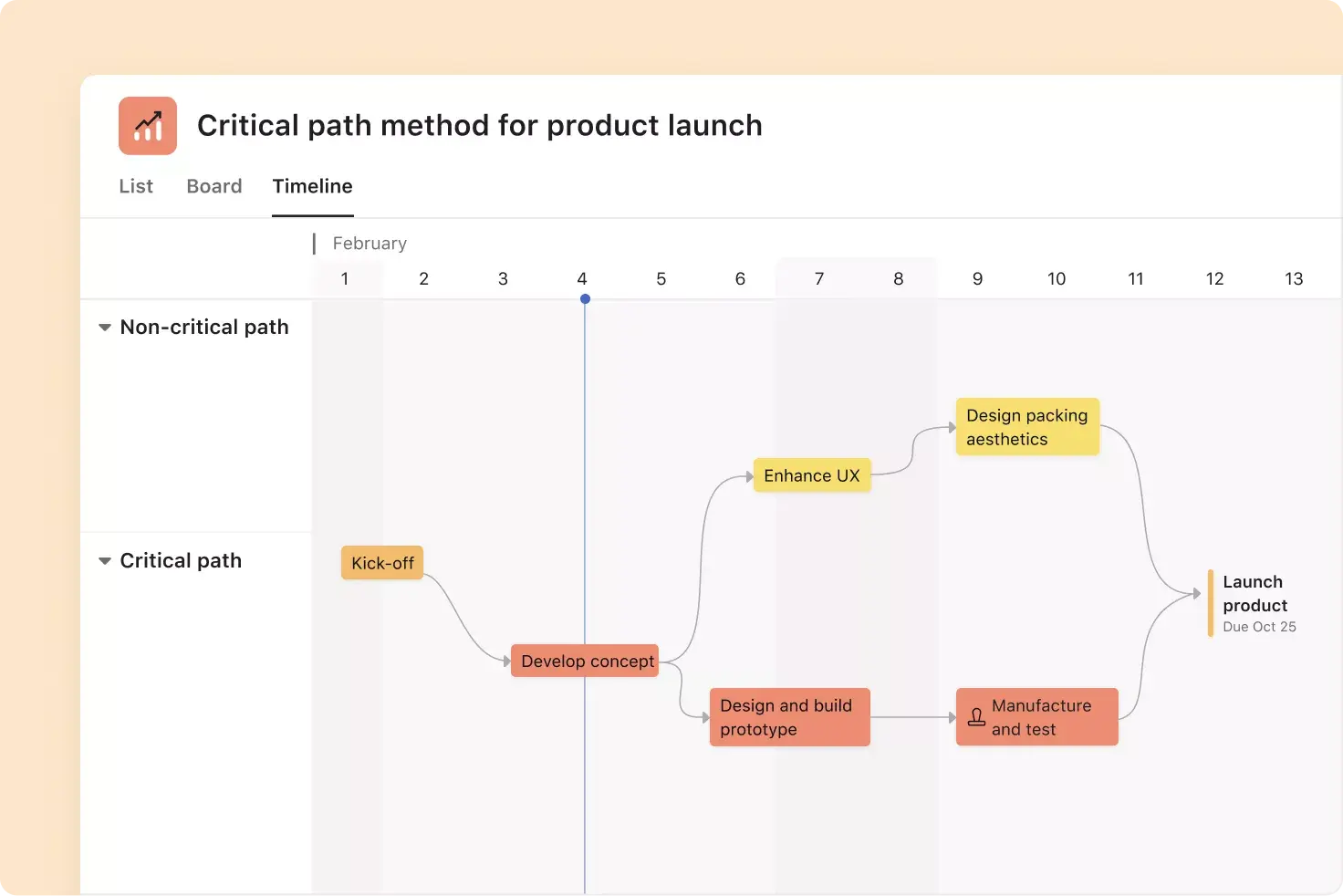Click day 1 in the timeline header
1343x896 pixels.
(344, 278)
